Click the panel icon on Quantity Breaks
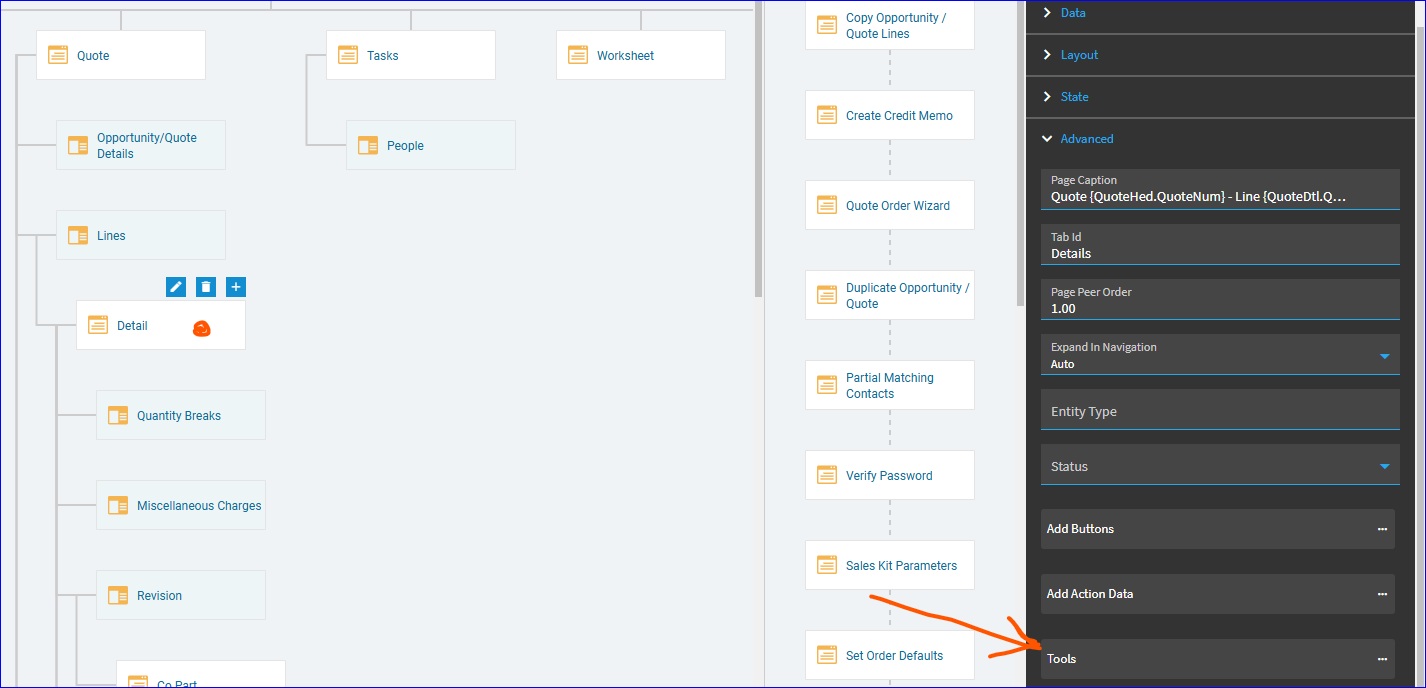 pos(118,415)
